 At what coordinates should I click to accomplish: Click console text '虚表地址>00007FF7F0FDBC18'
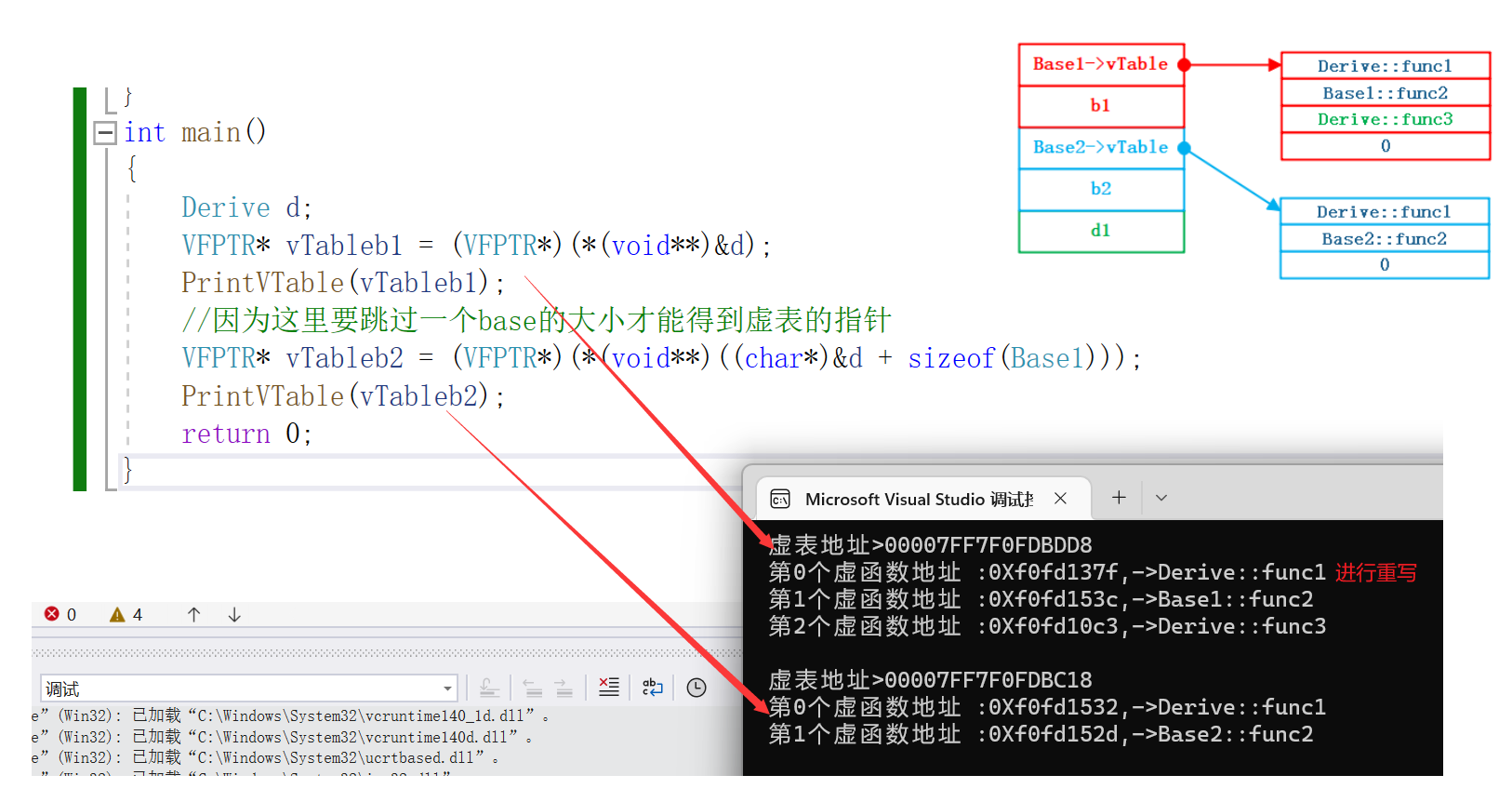pyautogui.click(x=931, y=680)
